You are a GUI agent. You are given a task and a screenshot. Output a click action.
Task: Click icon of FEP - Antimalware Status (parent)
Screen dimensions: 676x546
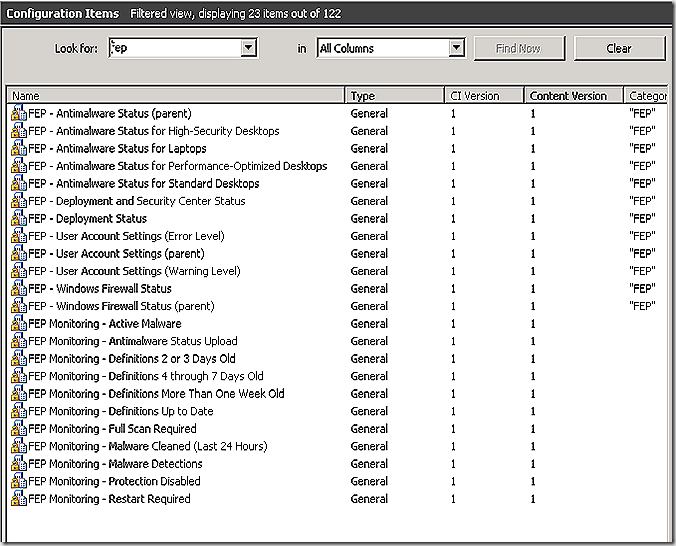[19, 113]
